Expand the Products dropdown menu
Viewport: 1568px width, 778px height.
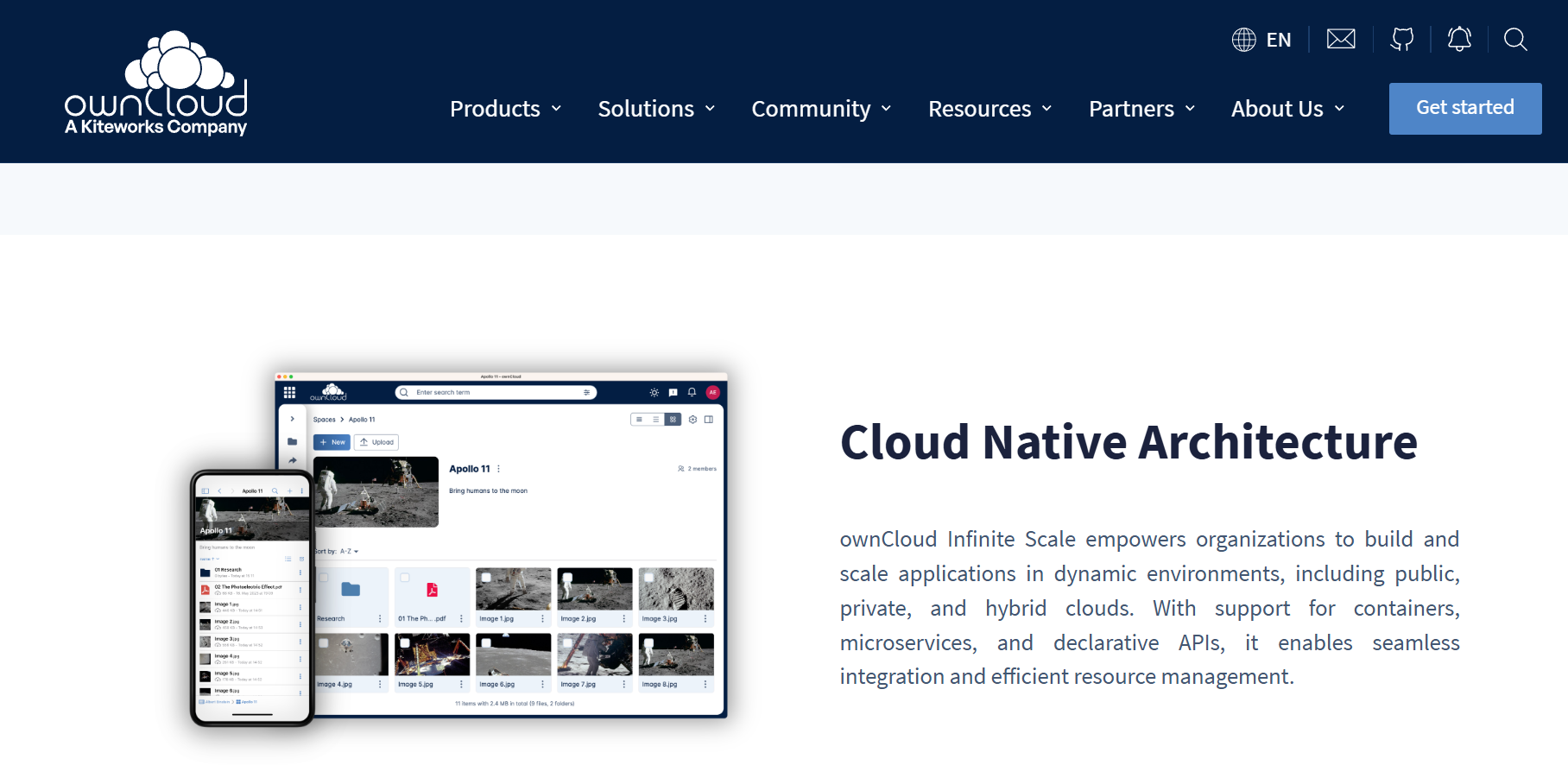point(506,109)
